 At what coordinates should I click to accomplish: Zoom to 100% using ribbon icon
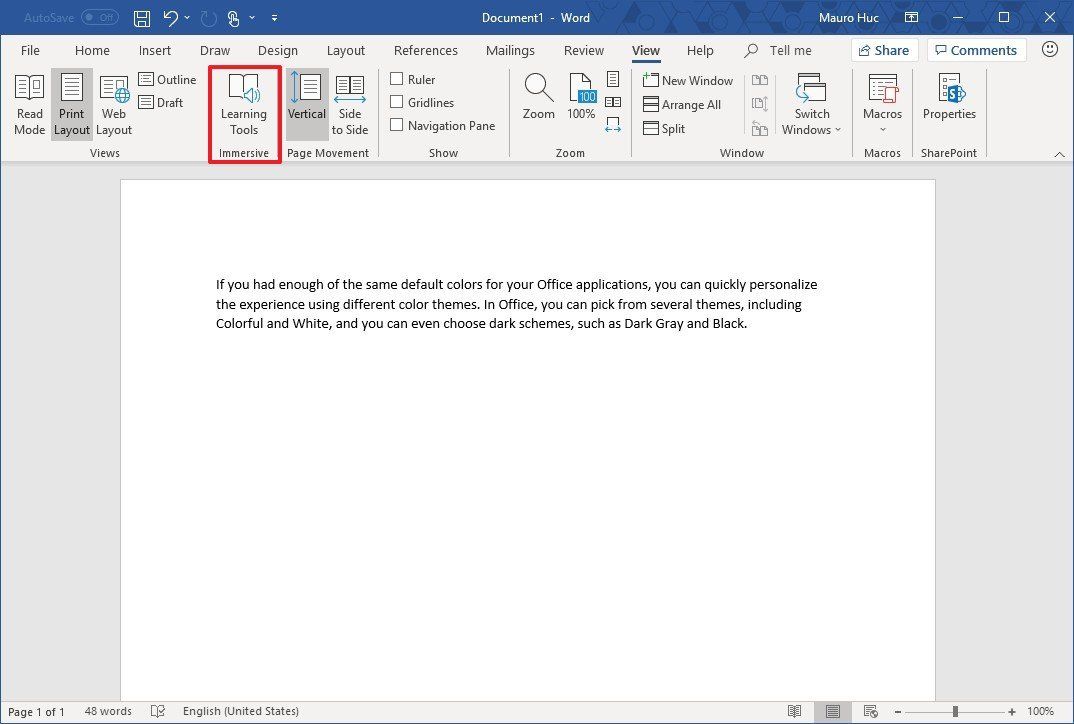(x=581, y=95)
